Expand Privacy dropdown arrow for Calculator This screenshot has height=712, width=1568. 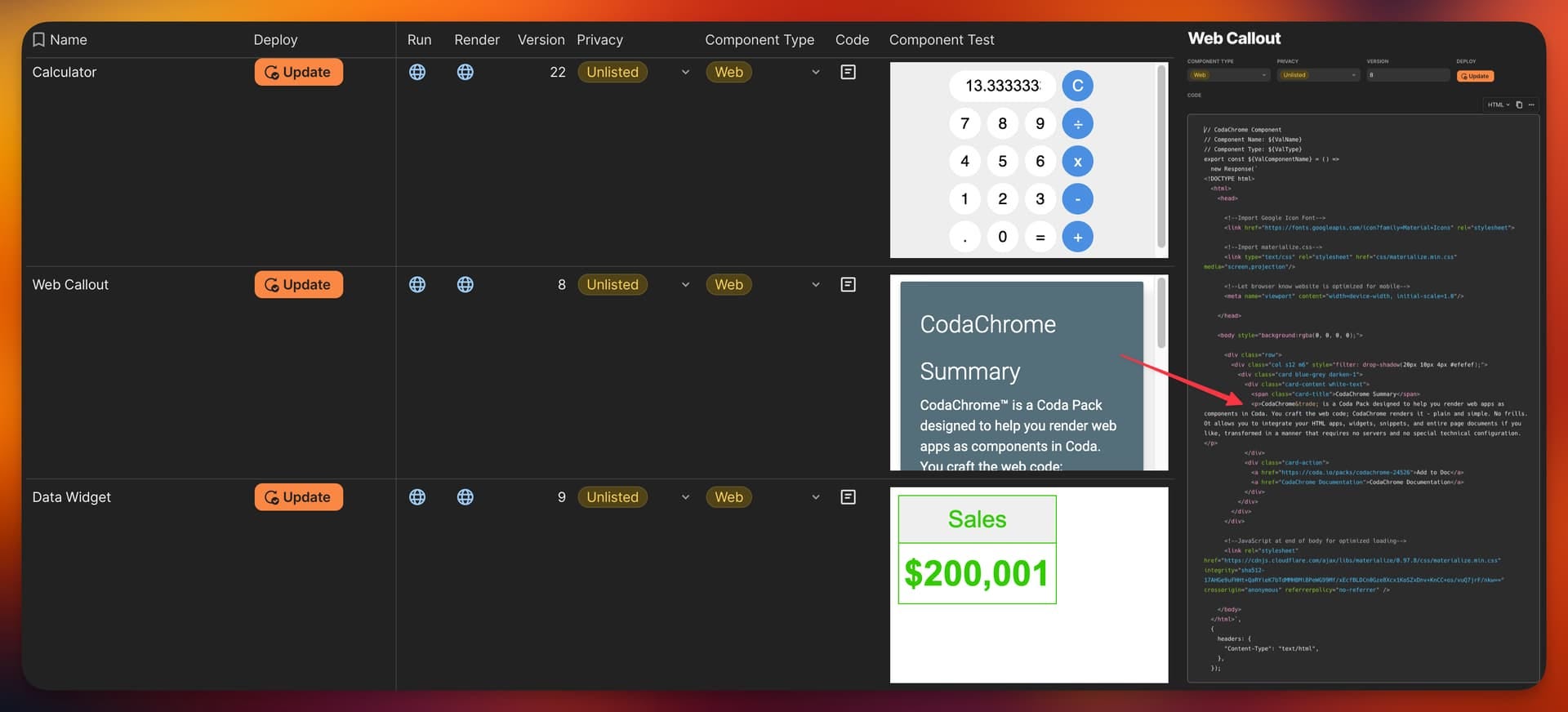click(x=685, y=72)
